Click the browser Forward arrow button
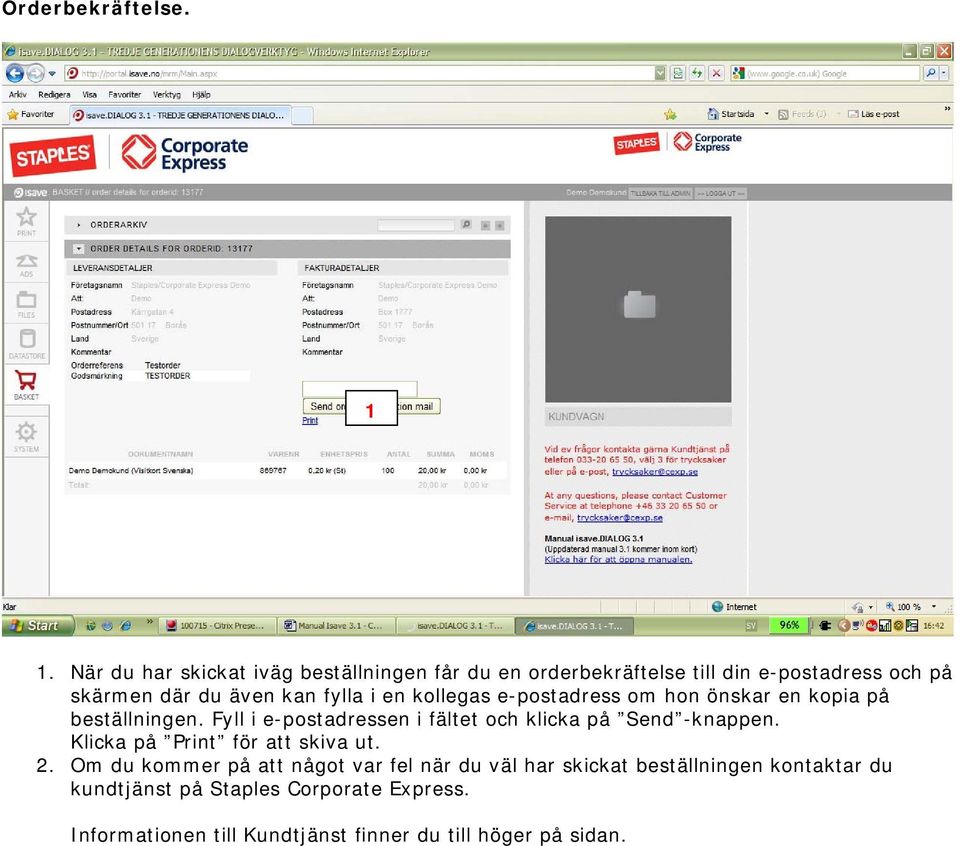This screenshot has width=960, height=846. [36, 73]
